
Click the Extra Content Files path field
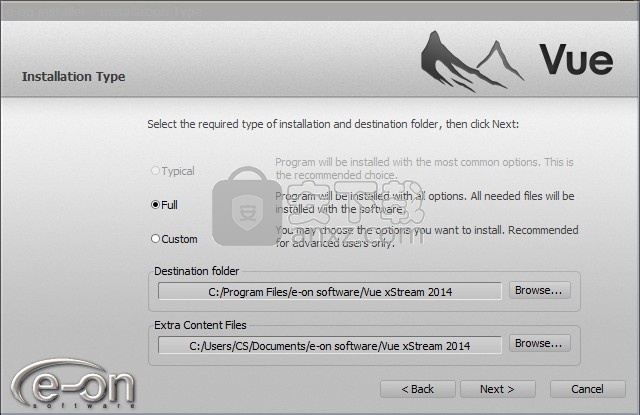330,346
